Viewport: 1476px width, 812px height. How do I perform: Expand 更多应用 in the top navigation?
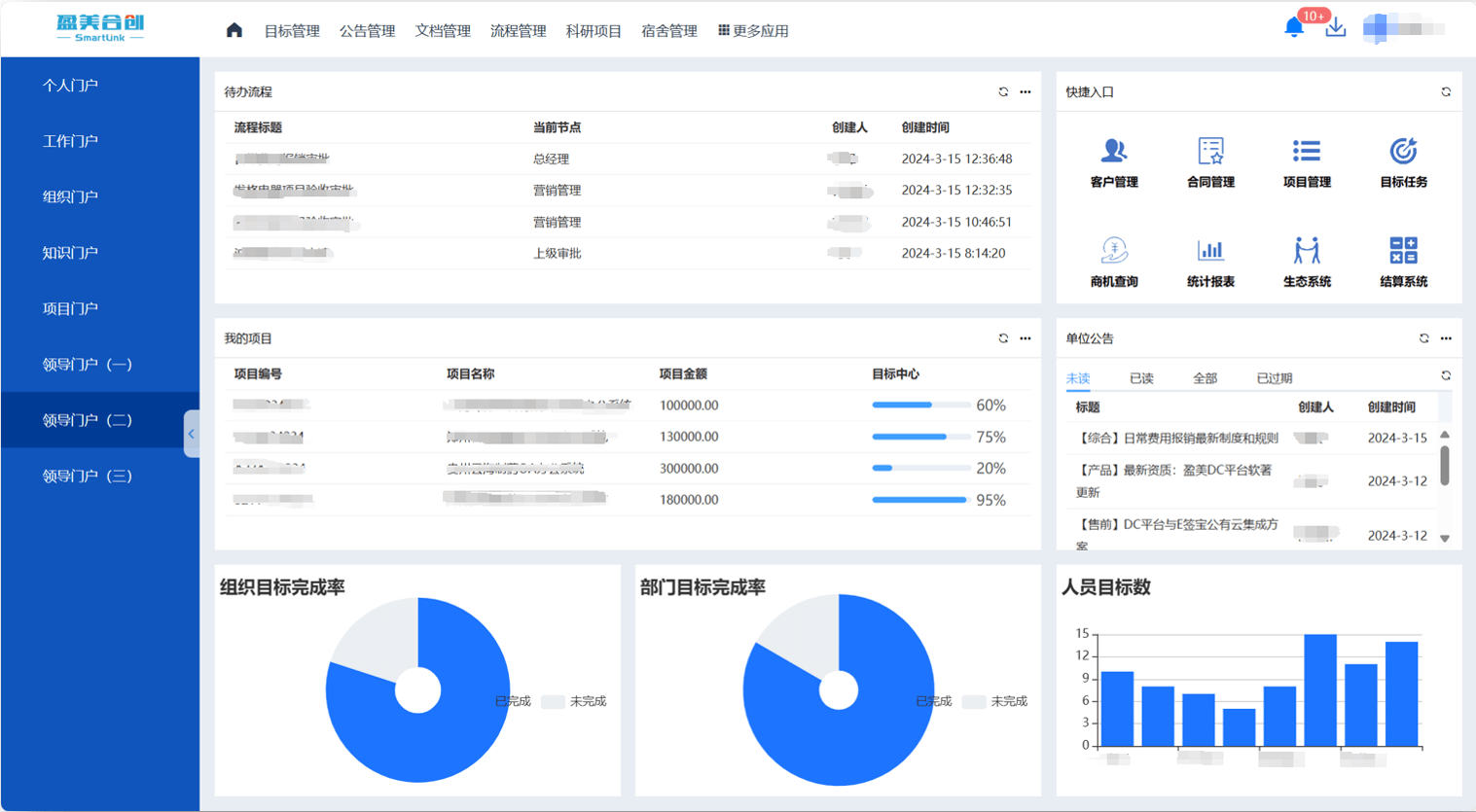tap(753, 31)
